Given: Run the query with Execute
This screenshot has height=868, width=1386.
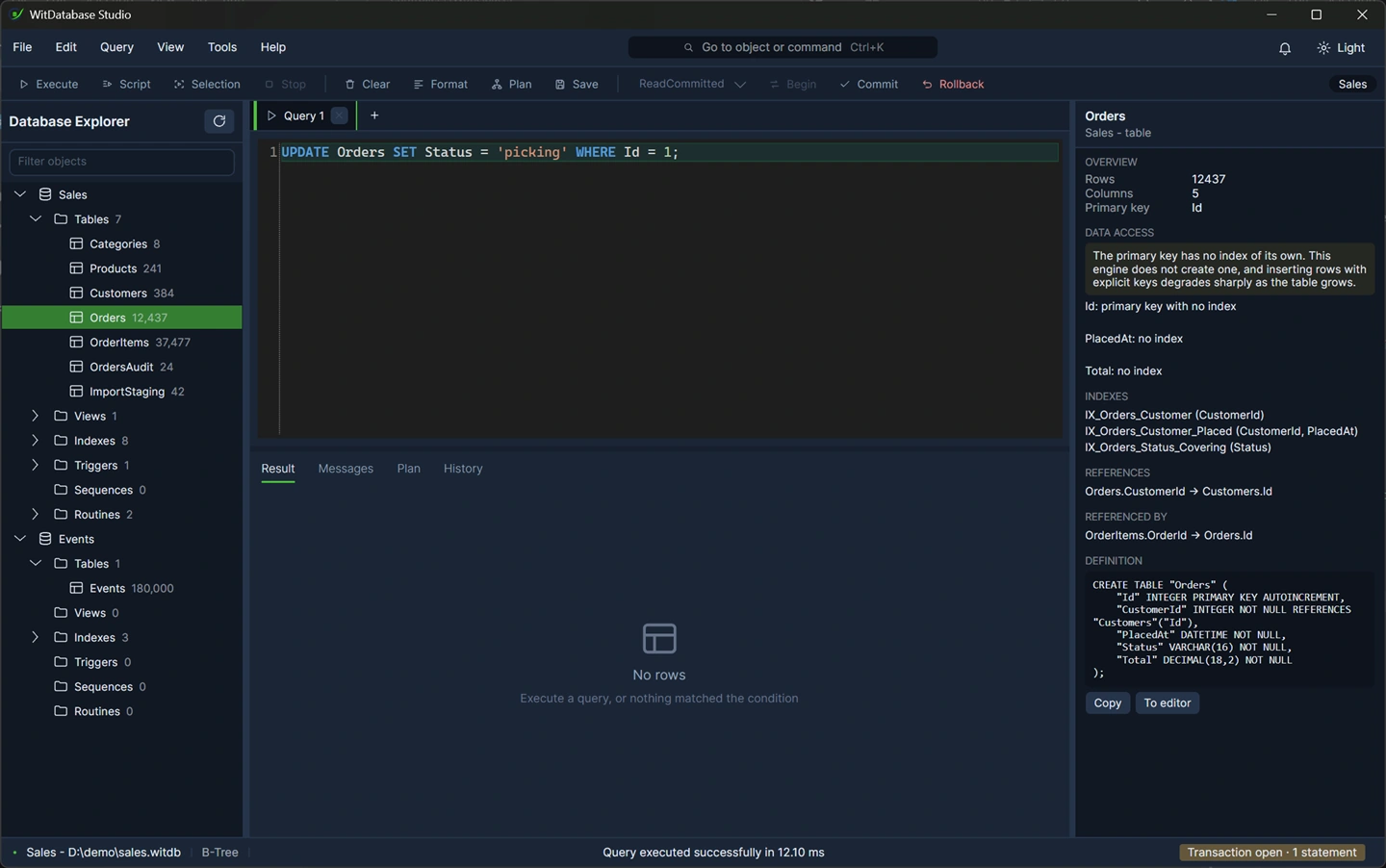Looking at the screenshot, I should click(x=49, y=84).
